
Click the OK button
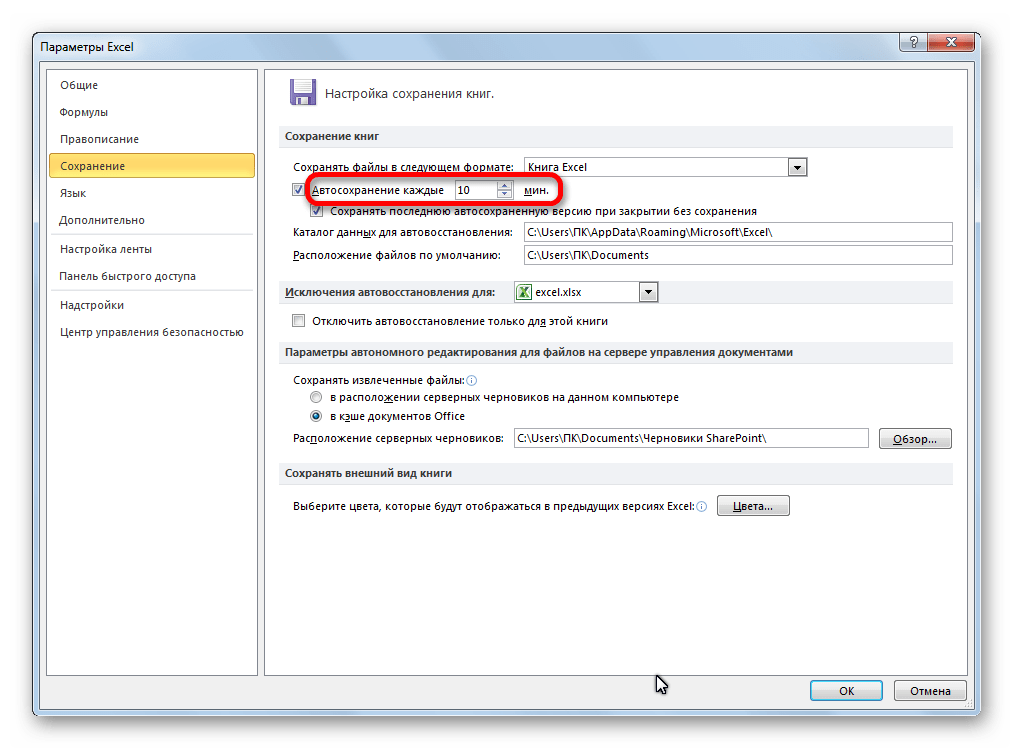pyautogui.click(x=846, y=691)
